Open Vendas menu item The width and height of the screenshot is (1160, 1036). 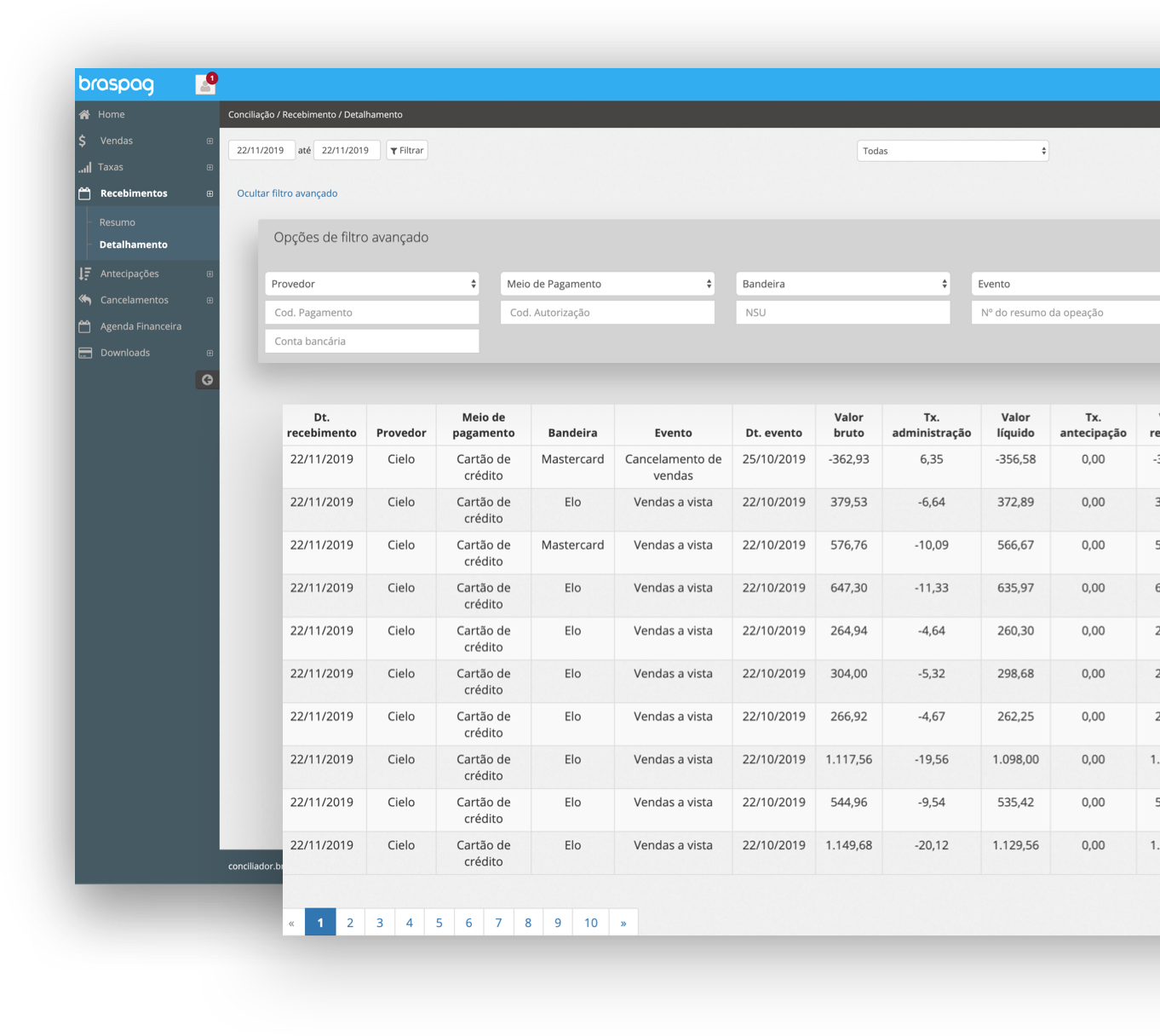(117, 141)
